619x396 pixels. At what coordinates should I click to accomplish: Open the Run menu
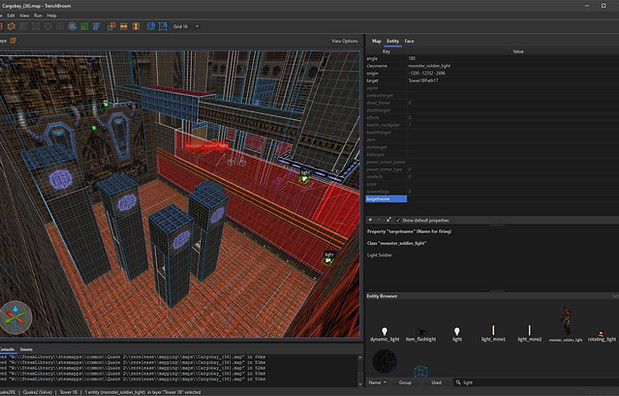(38, 15)
